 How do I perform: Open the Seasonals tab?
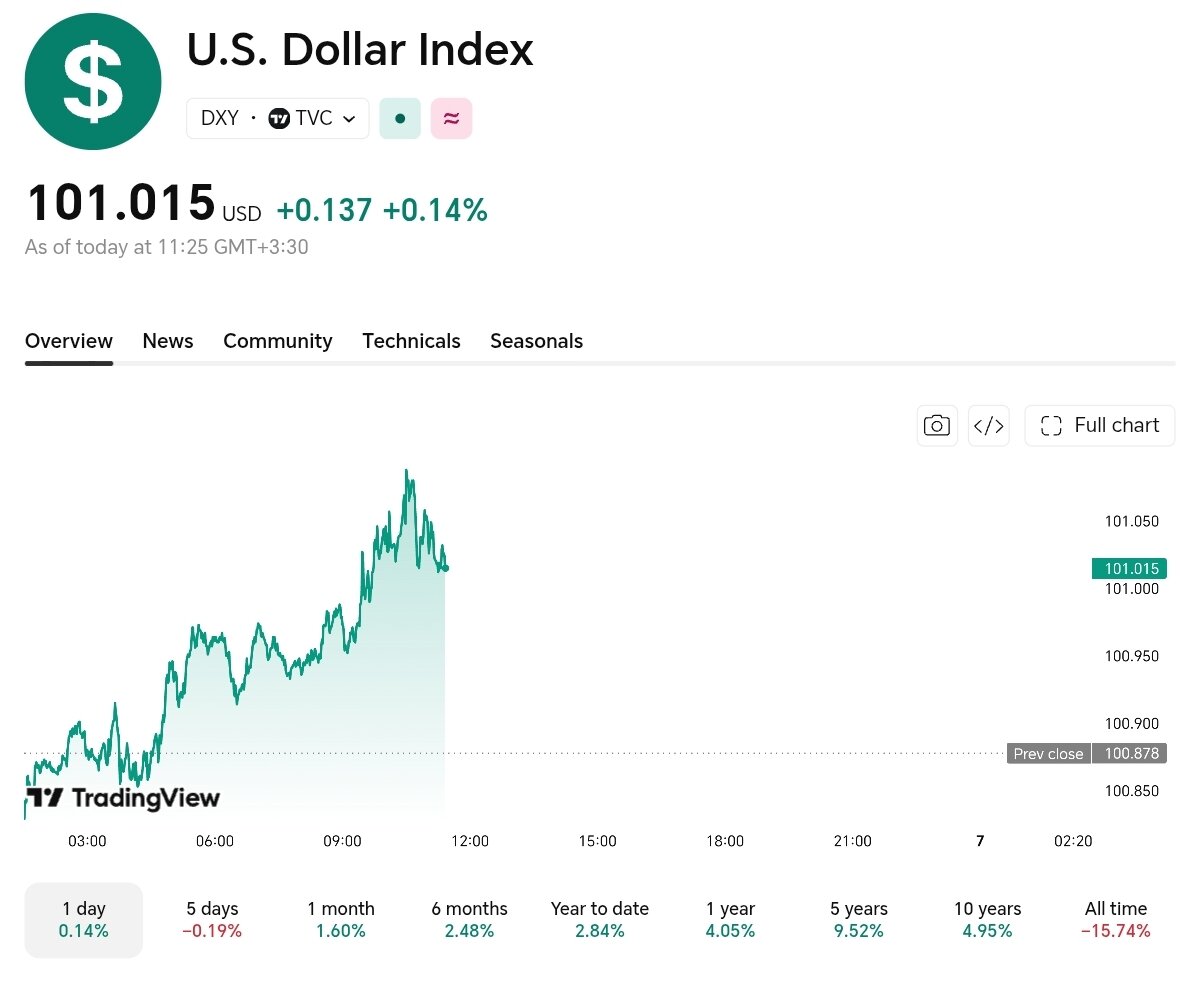[536, 341]
